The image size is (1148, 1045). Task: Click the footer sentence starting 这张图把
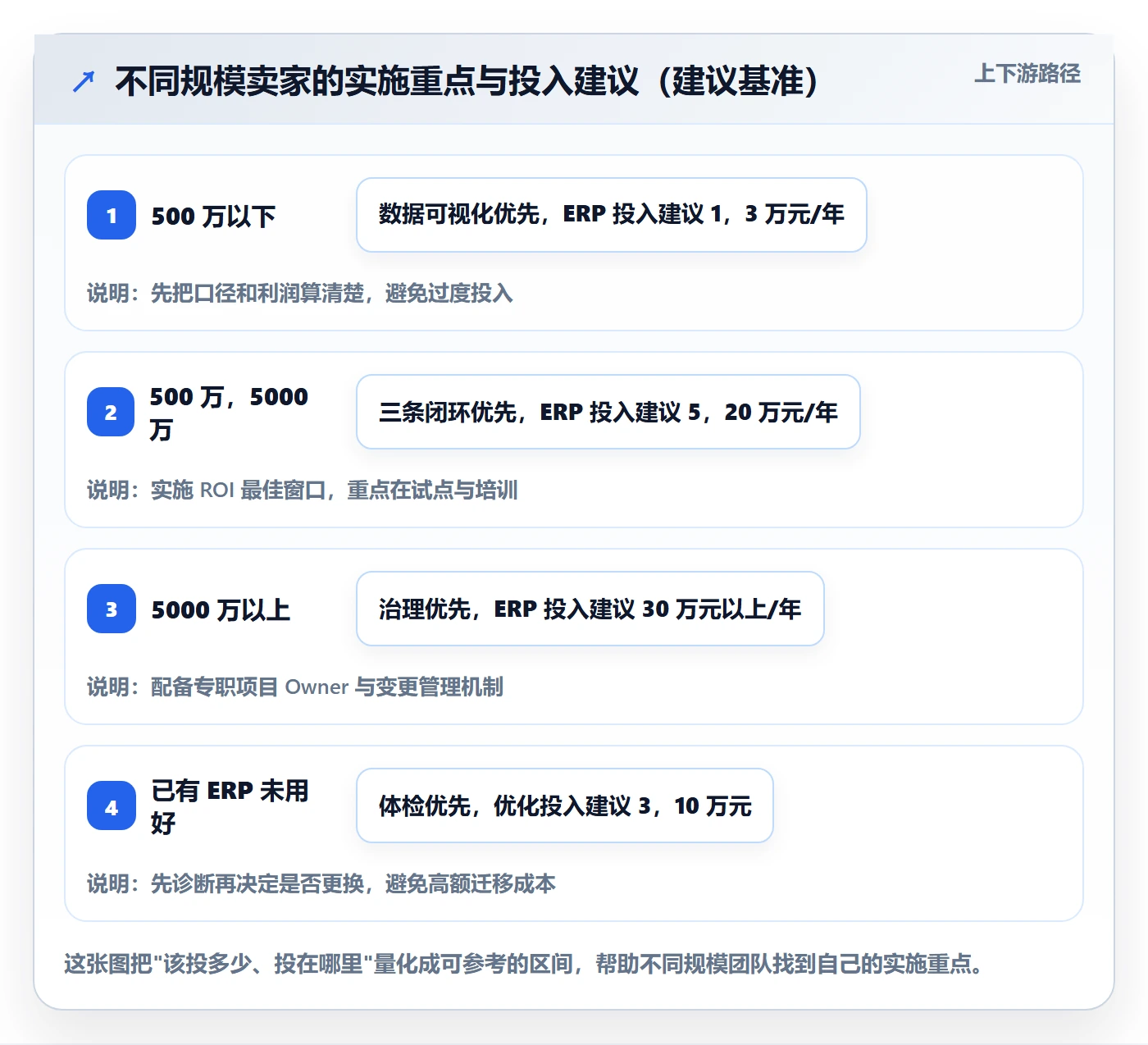coord(525,963)
